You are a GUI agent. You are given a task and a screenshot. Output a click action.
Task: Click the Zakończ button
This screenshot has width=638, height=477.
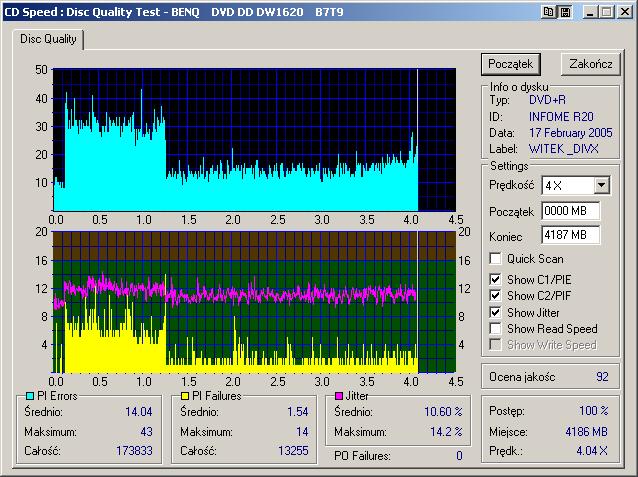(590, 64)
